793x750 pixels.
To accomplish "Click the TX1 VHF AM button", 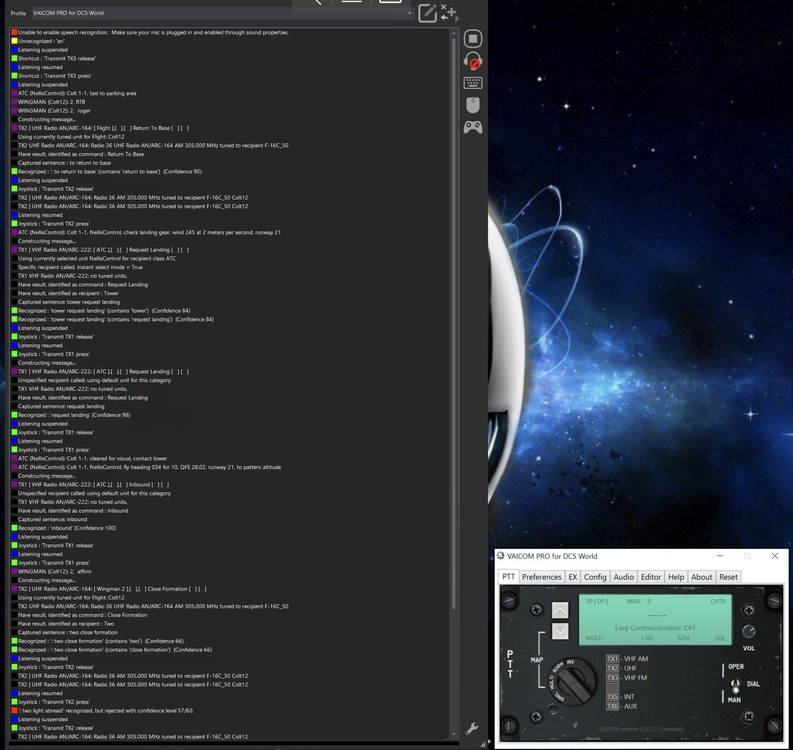I will (613, 659).
